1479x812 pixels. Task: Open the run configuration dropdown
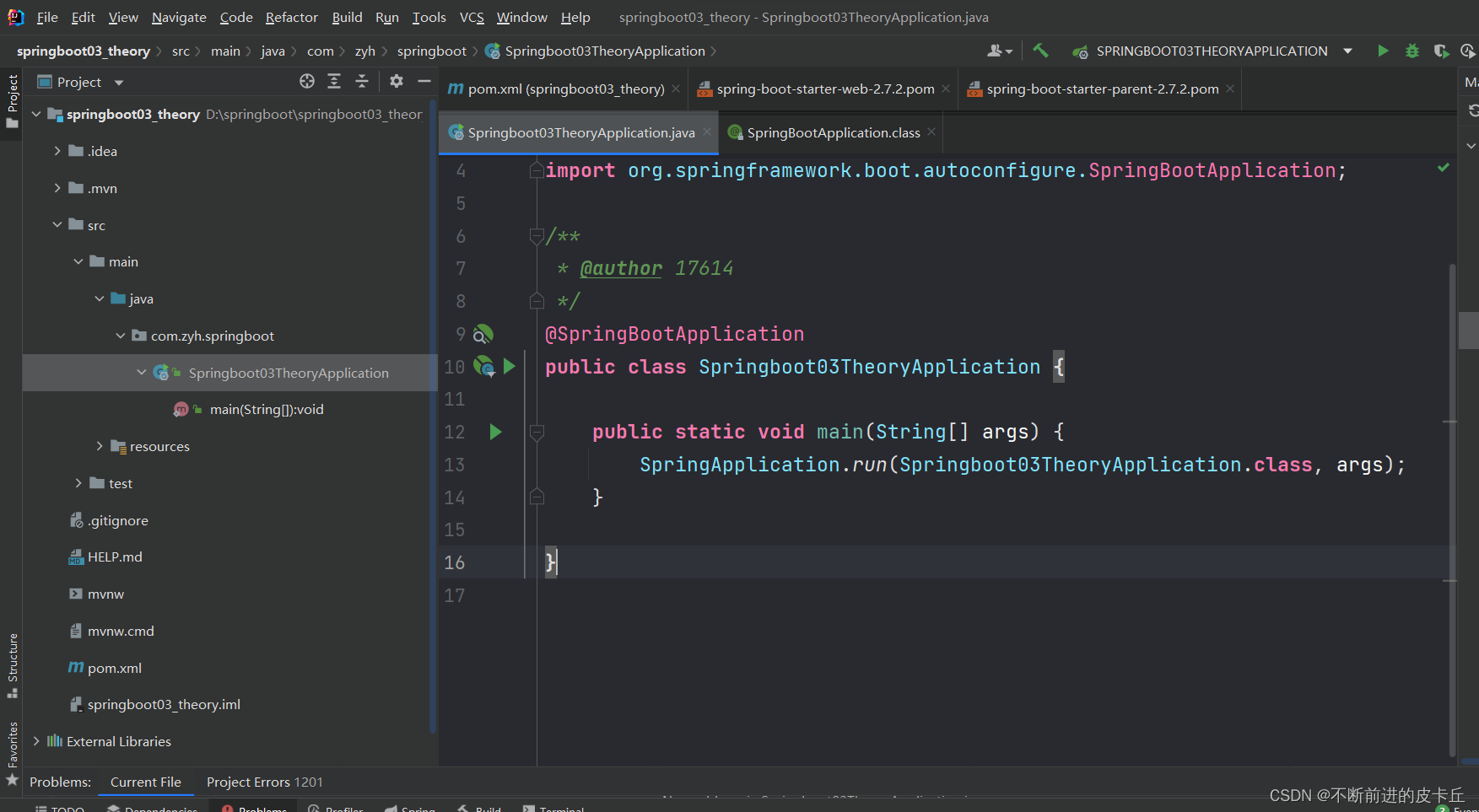(x=1347, y=51)
